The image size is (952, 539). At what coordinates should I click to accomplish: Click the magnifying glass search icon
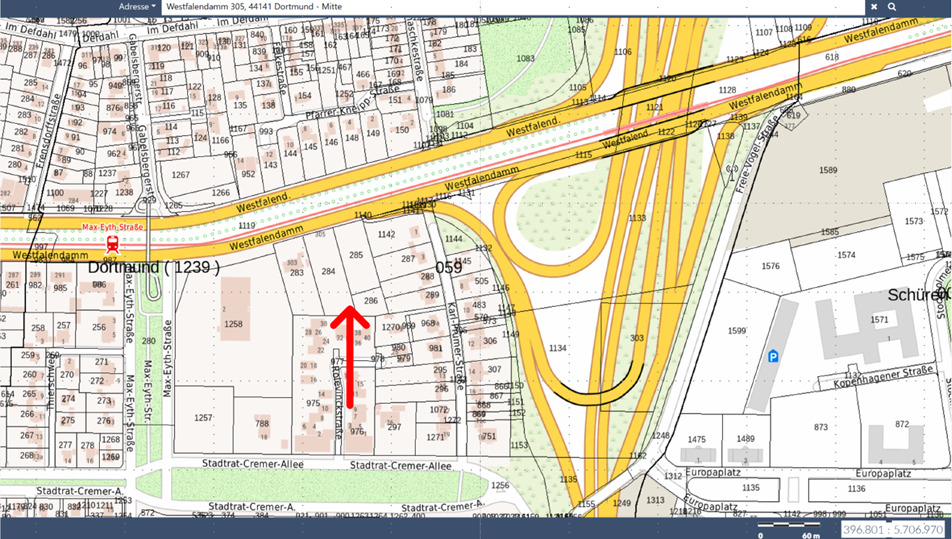point(892,6)
